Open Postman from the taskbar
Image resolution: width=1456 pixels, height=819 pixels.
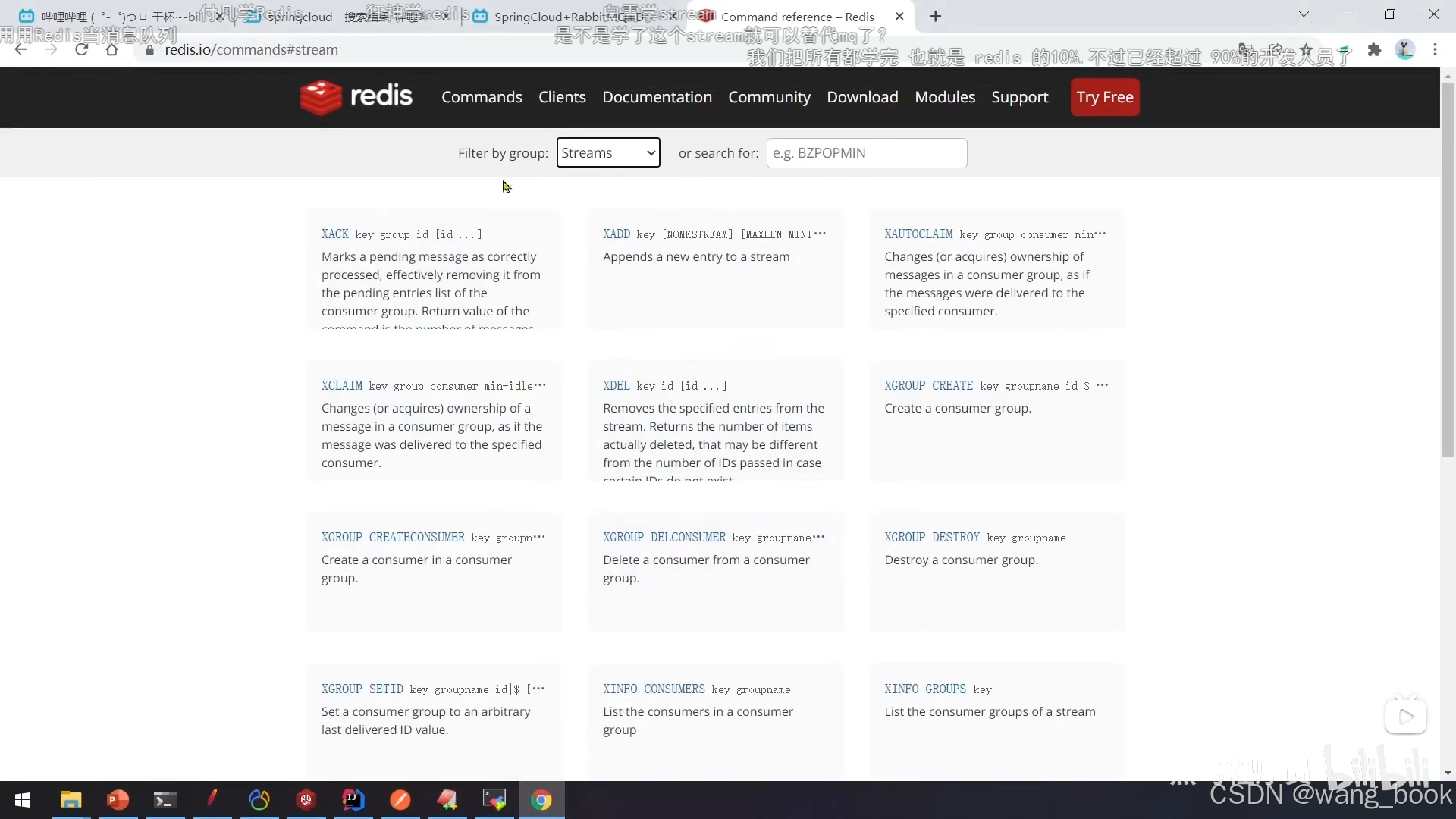(x=400, y=800)
